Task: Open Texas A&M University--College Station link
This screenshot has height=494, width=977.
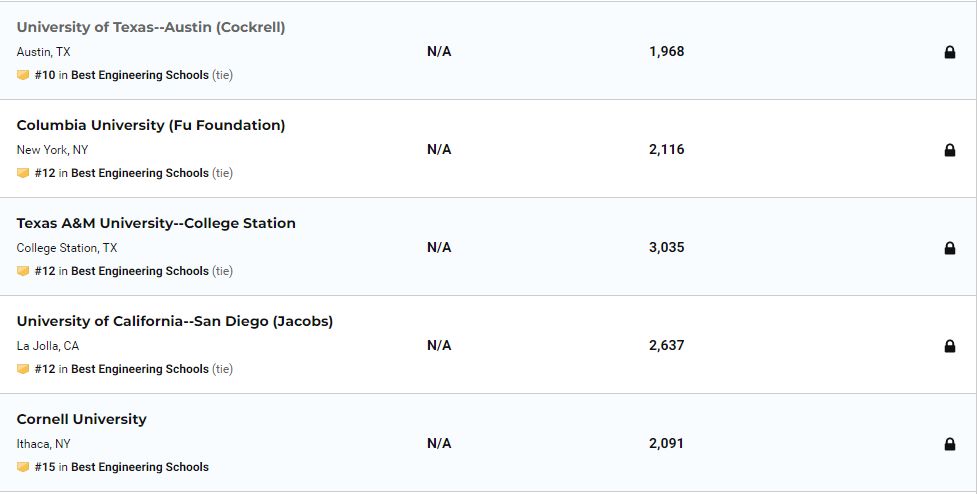Action: (x=156, y=223)
